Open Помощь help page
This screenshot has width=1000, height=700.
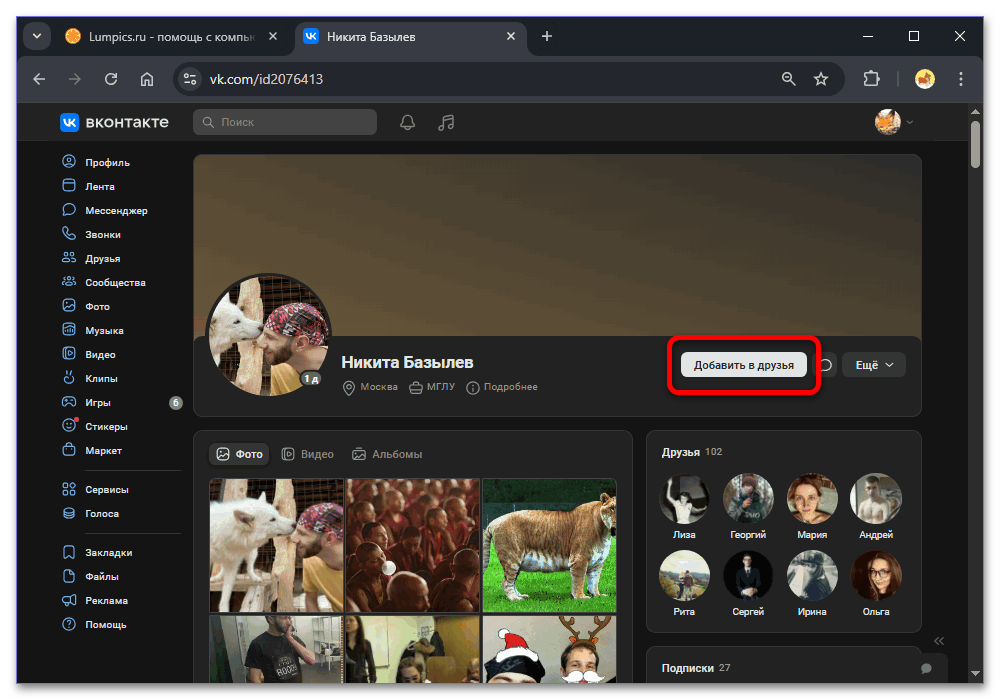tap(94, 624)
